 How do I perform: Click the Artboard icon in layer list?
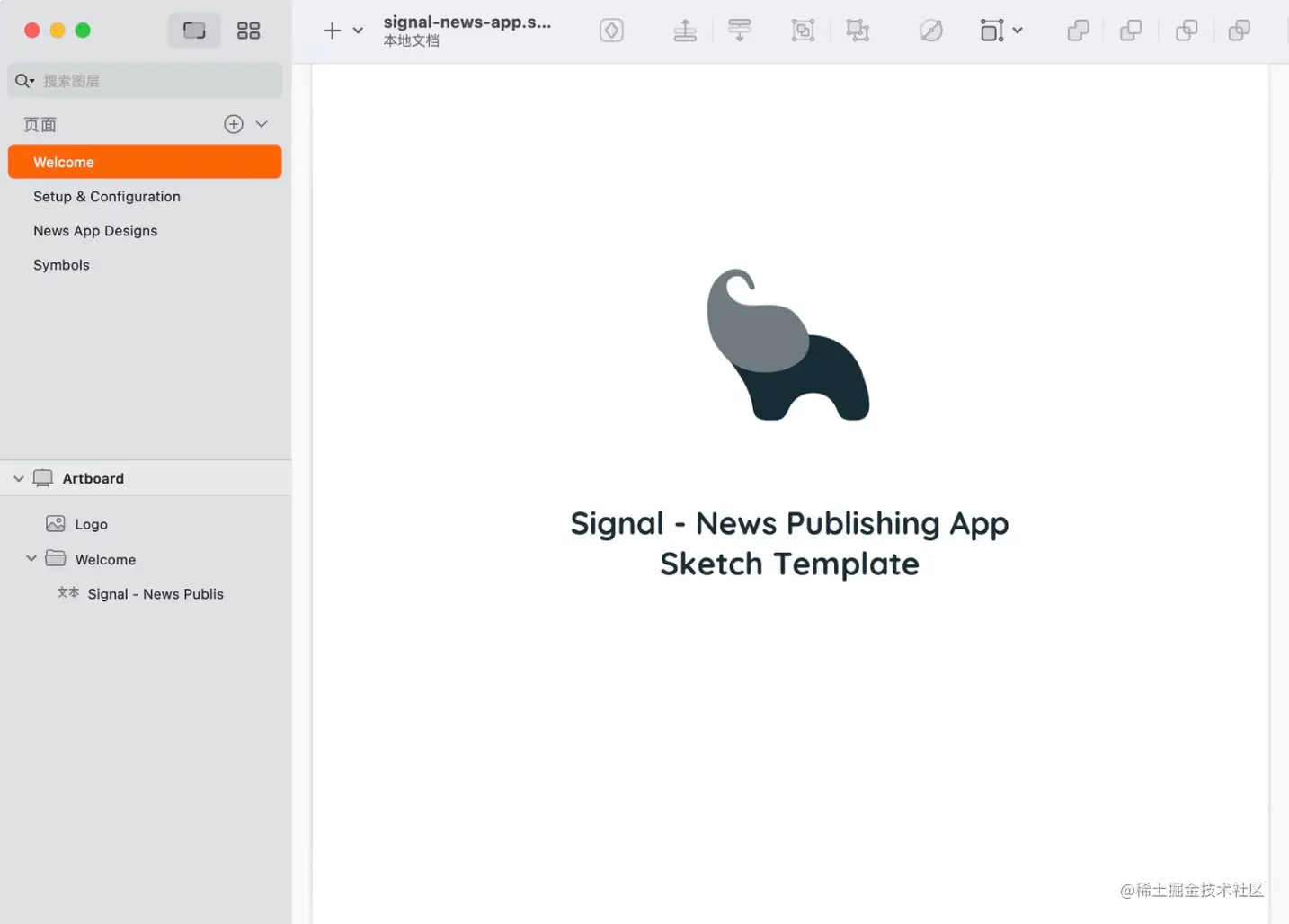43,478
